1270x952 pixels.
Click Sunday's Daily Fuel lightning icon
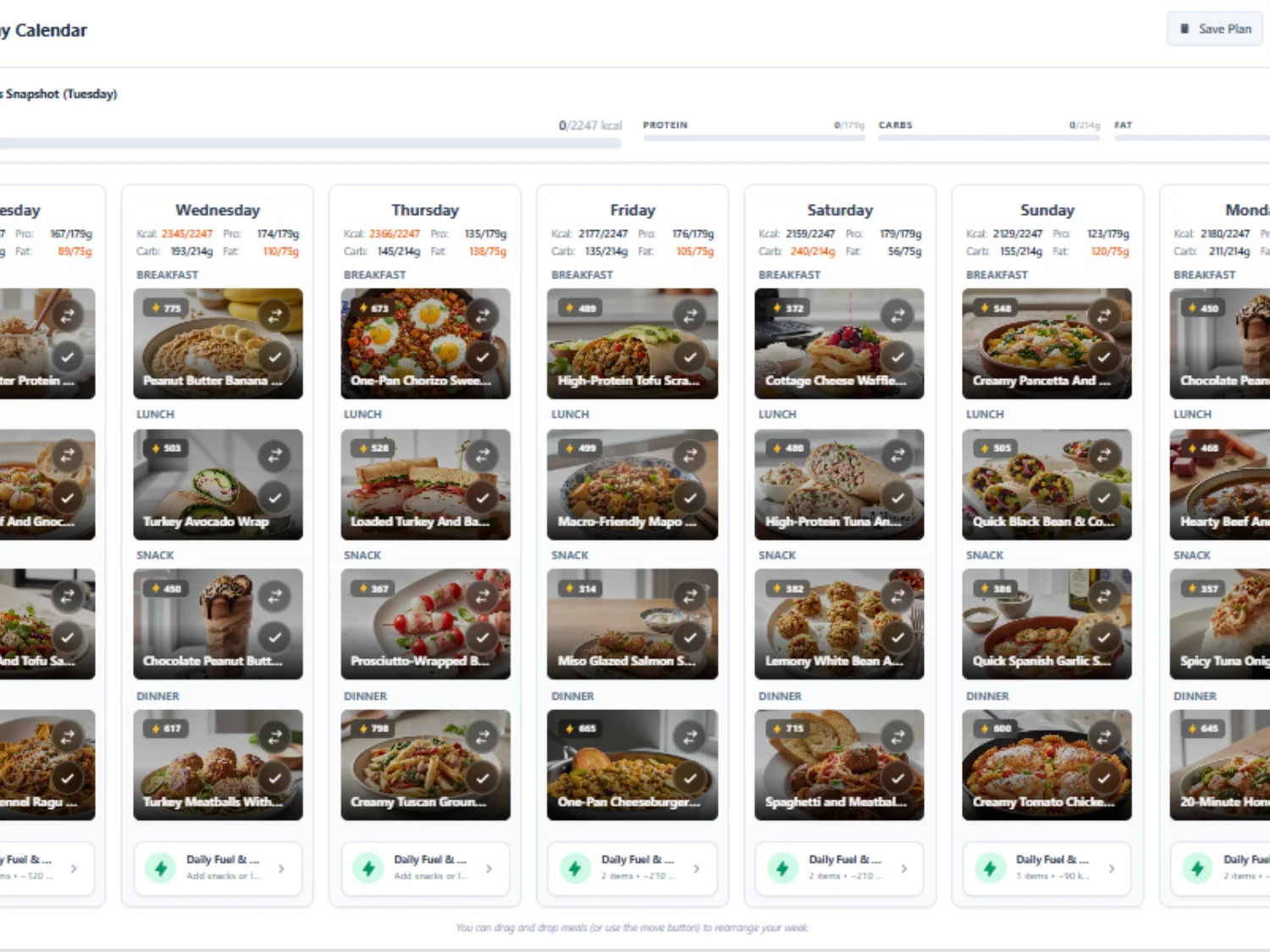pos(990,868)
